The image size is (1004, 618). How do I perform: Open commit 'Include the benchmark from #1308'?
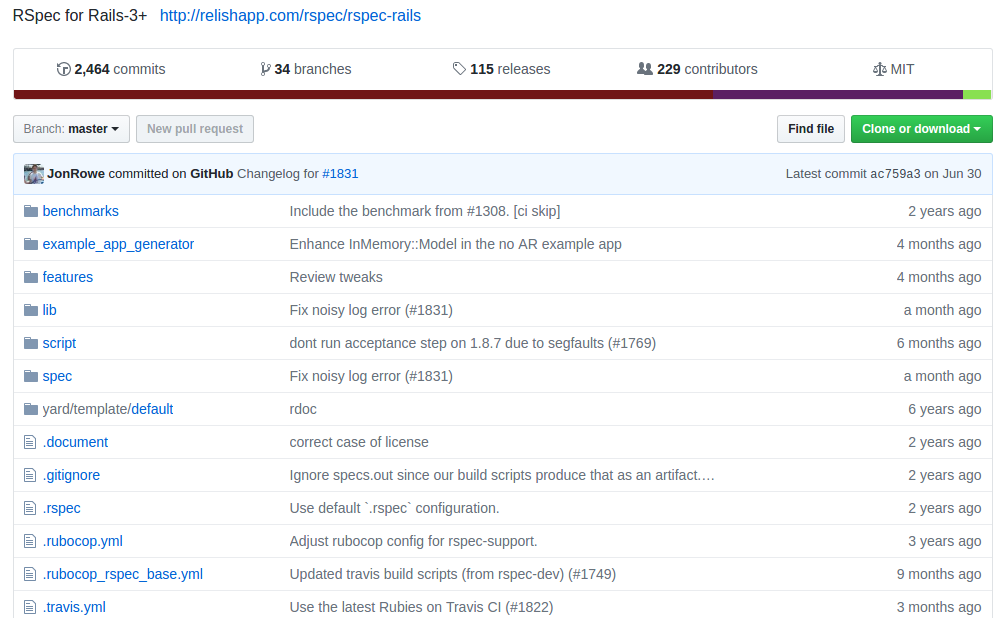[425, 211]
